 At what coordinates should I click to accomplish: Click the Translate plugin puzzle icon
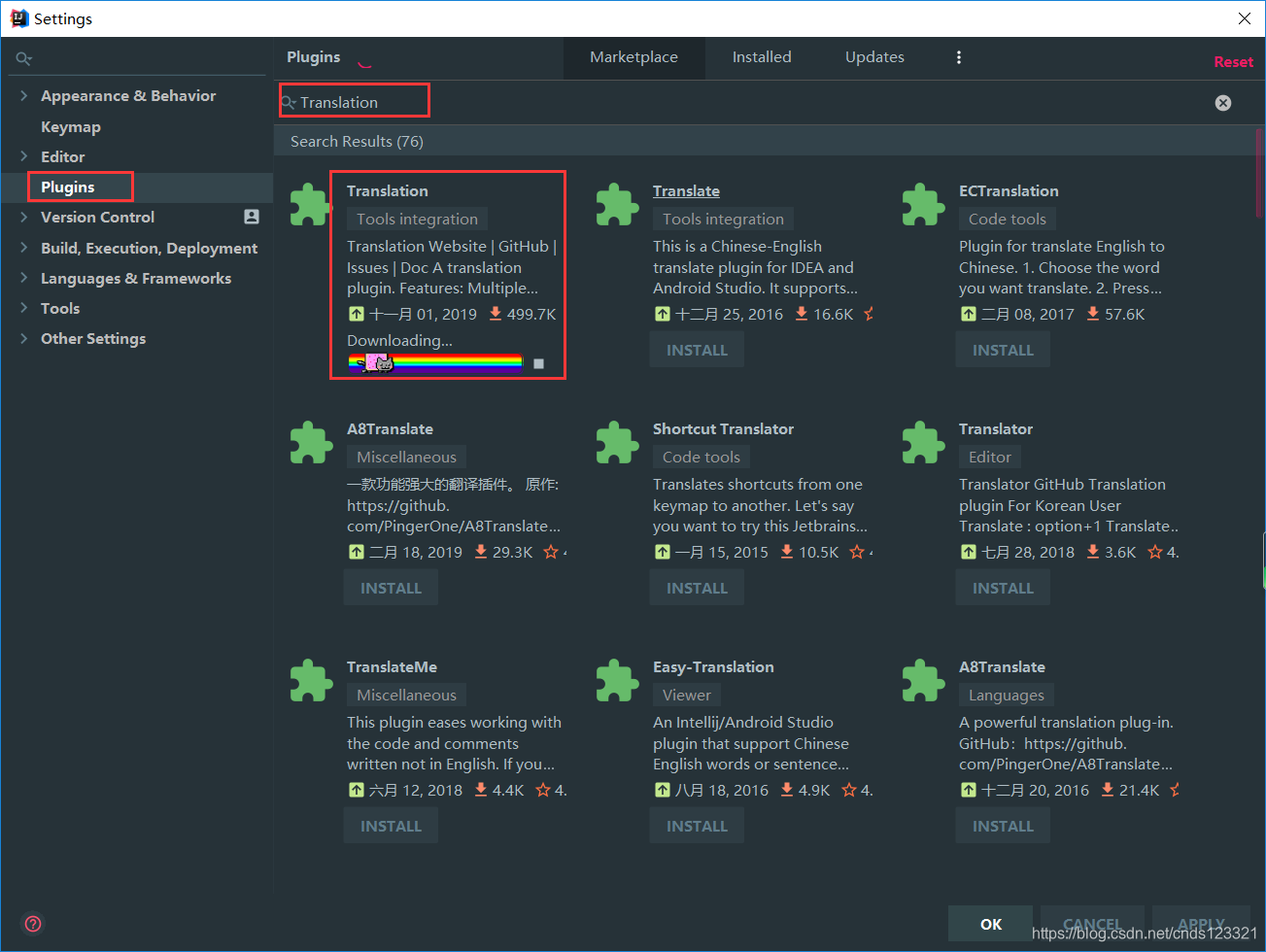617,205
